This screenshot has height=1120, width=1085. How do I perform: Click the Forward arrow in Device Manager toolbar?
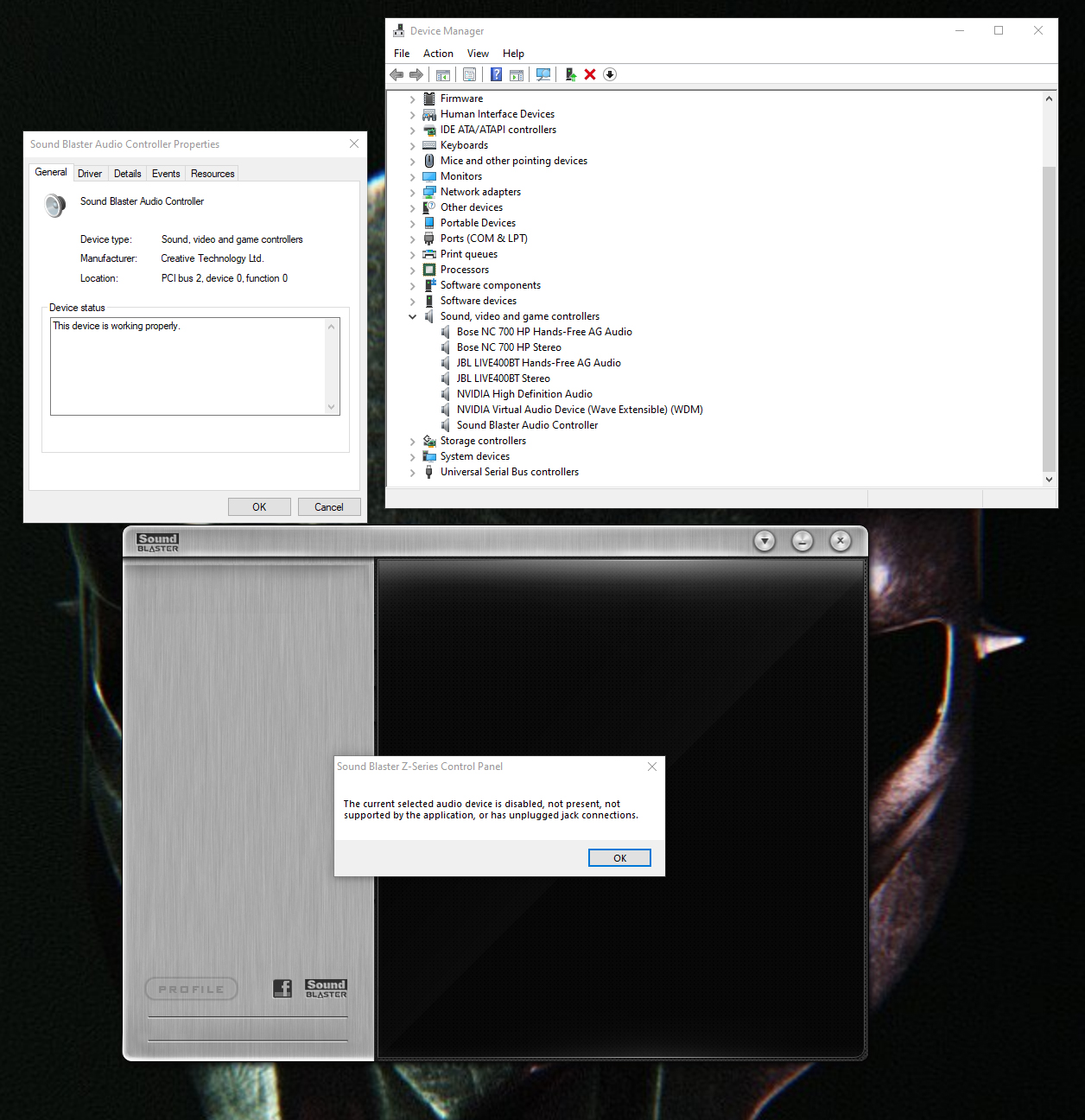point(416,74)
